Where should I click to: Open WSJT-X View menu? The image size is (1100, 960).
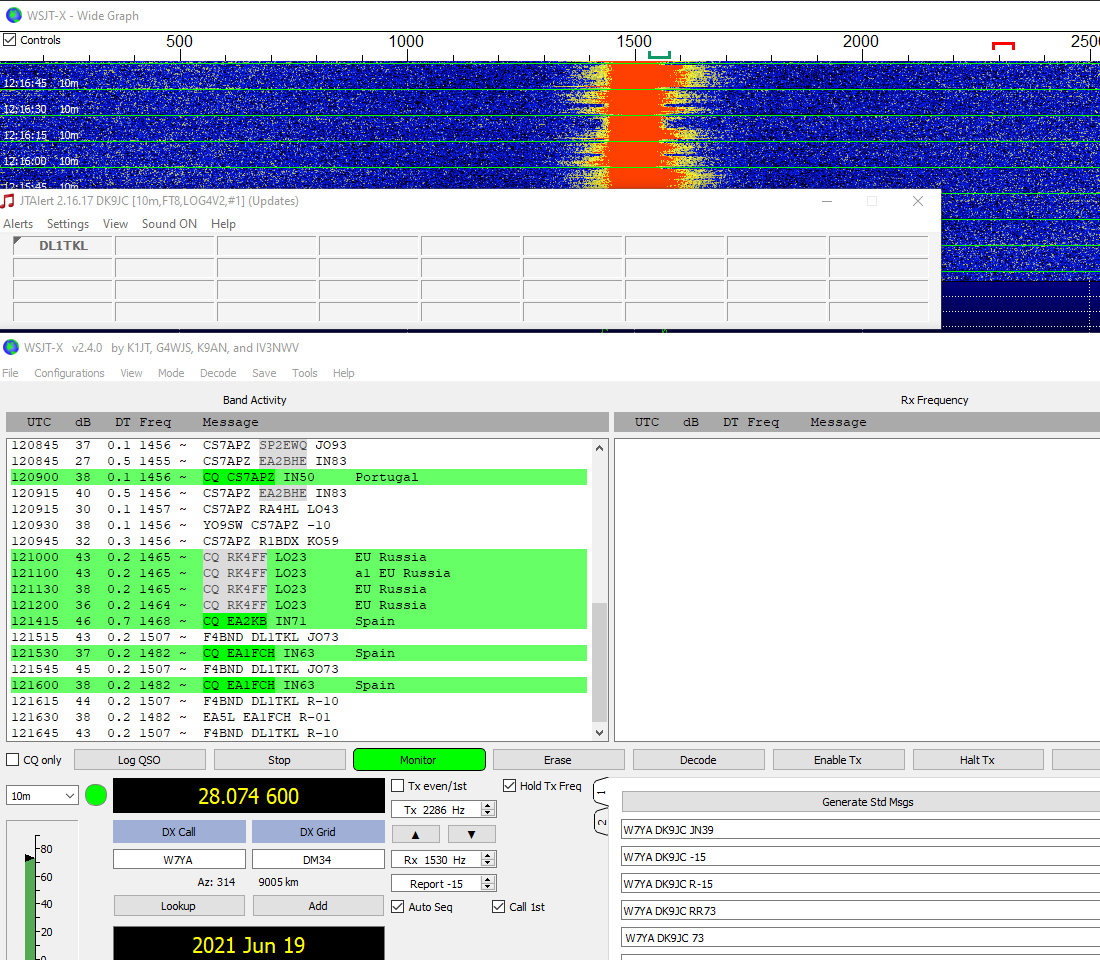click(x=131, y=373)
